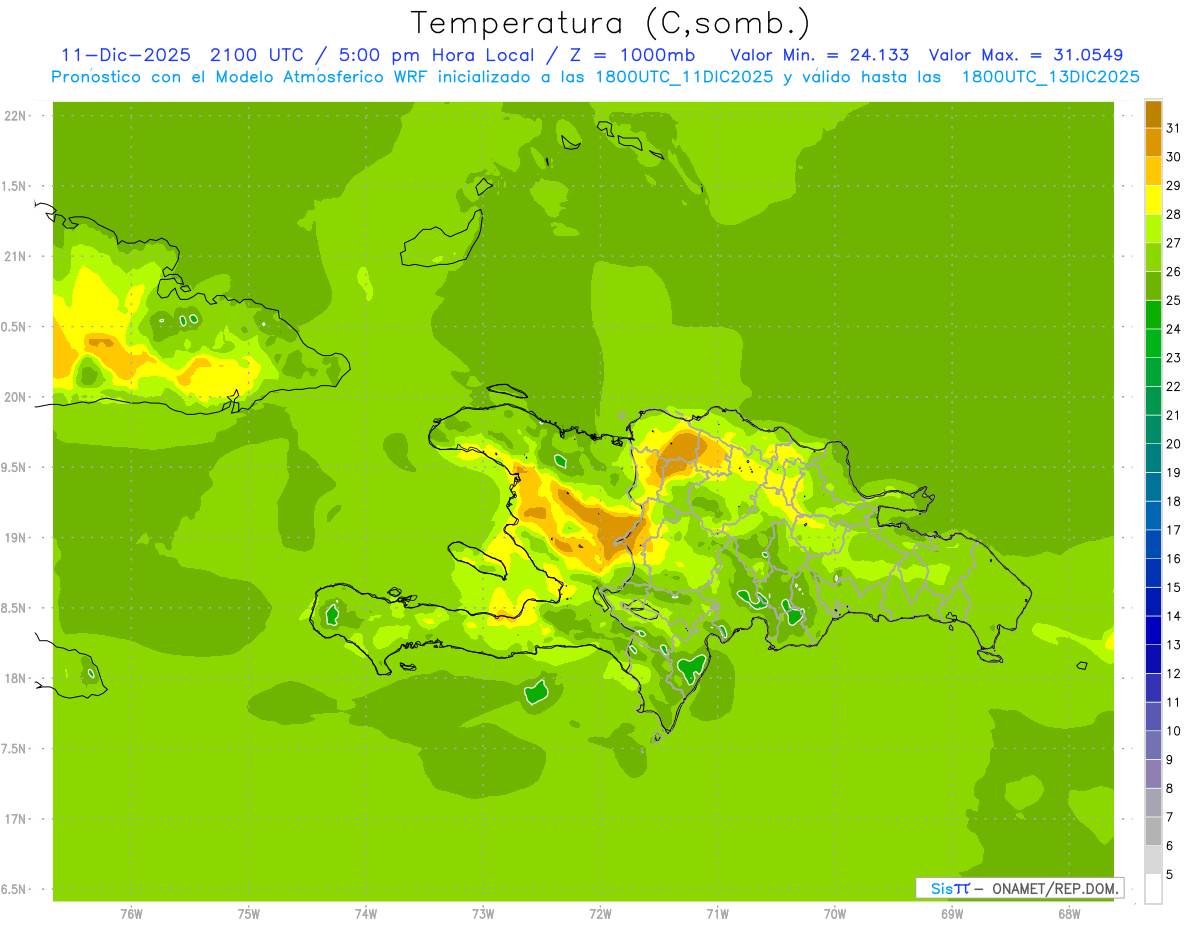Click the "73W" longitude label
The height and width of the screenshot is (927, 1200).
pos(483,914)
